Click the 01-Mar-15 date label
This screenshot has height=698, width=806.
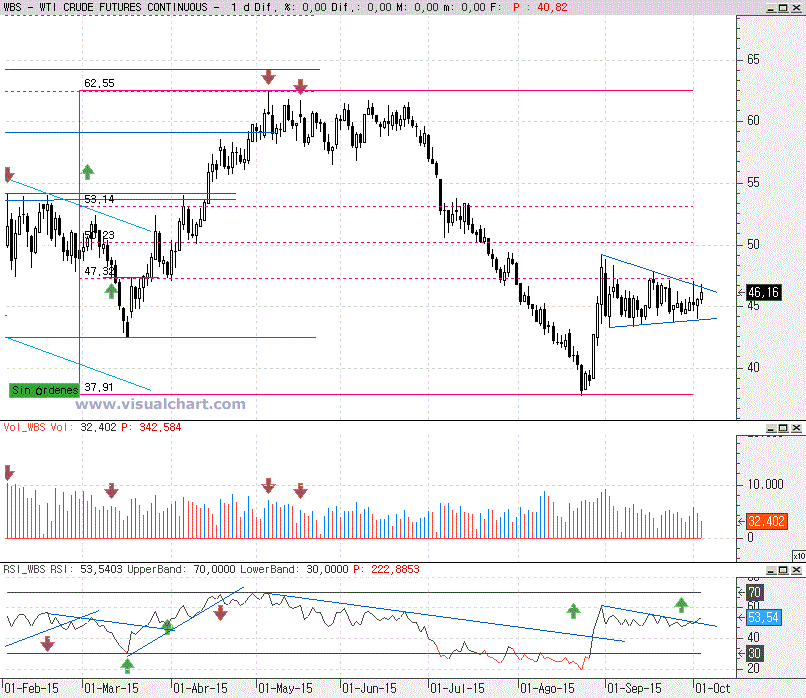coord(111,688)
